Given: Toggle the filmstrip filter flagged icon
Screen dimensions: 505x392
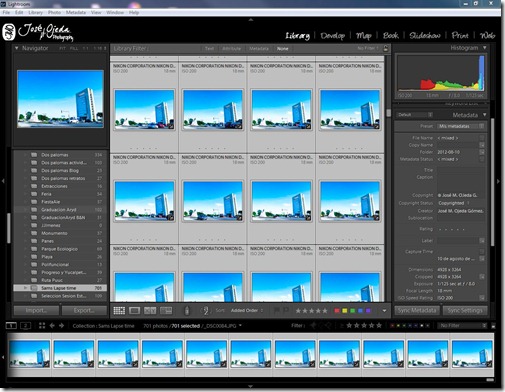Looking at the screenshot, I should click(313, 326).
